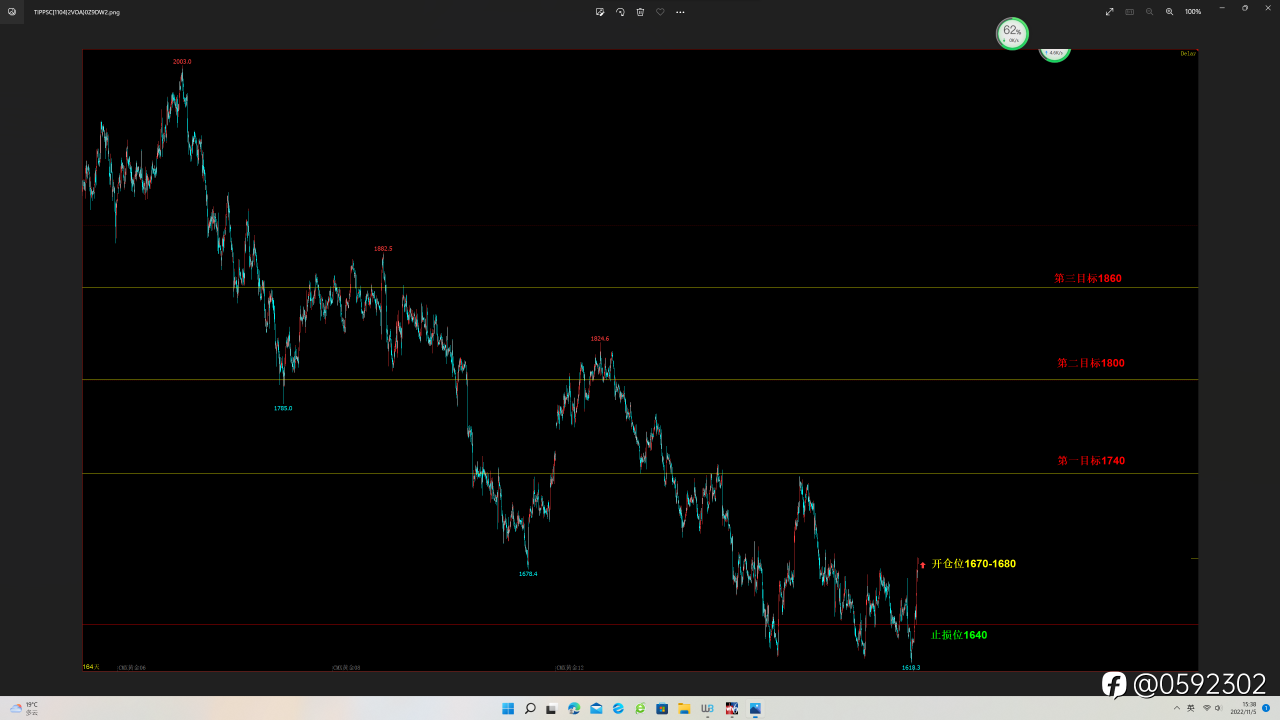Switch the 英 input method indicator

point(1191,708)
